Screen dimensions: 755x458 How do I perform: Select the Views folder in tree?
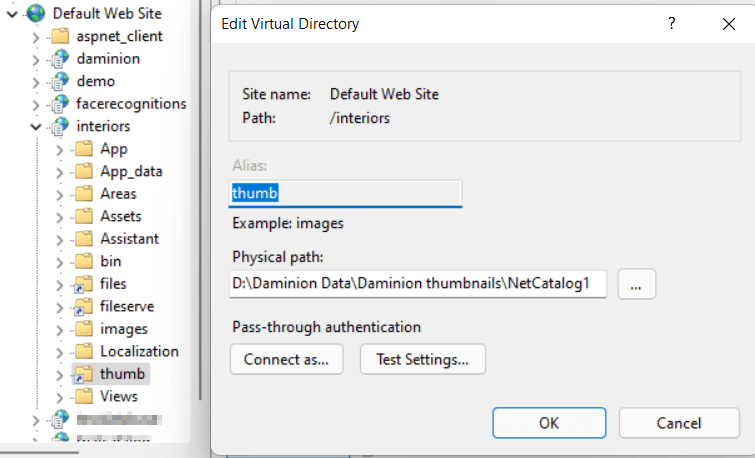(x=119, y=396)
